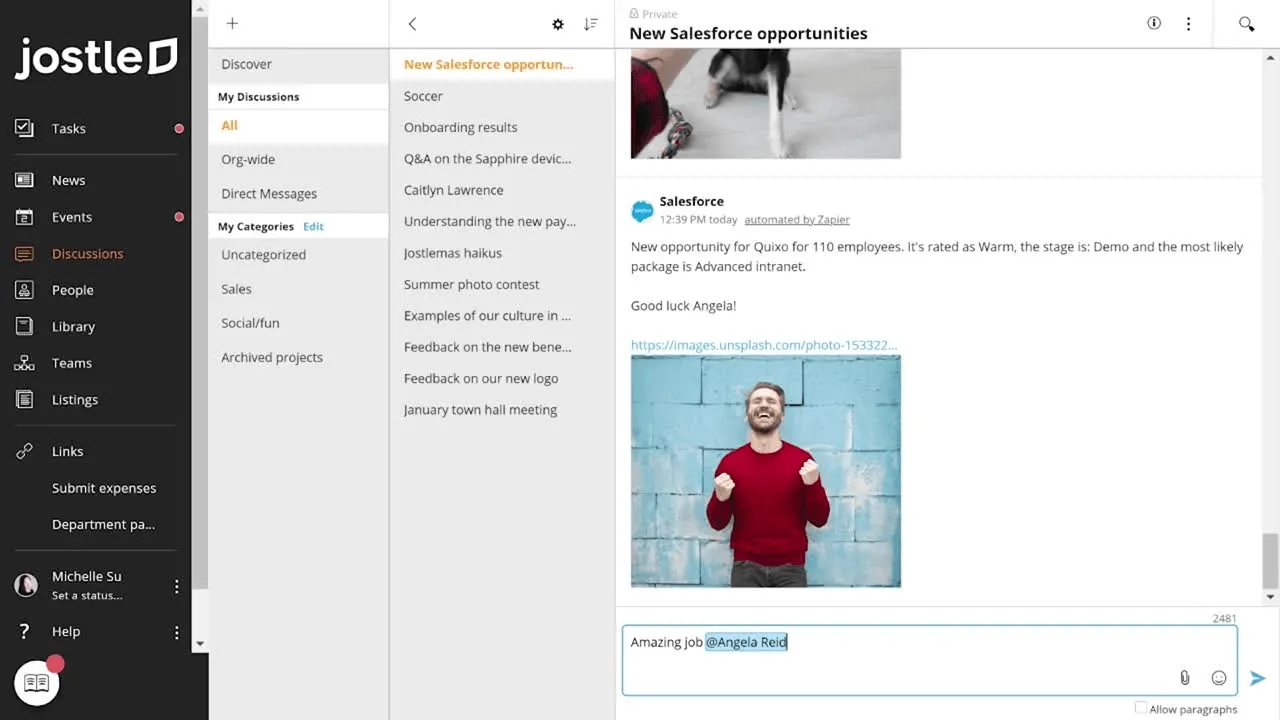Open the laughing man image thumbnail
This screenshot has width=1280, height=720.
point(766,471)
